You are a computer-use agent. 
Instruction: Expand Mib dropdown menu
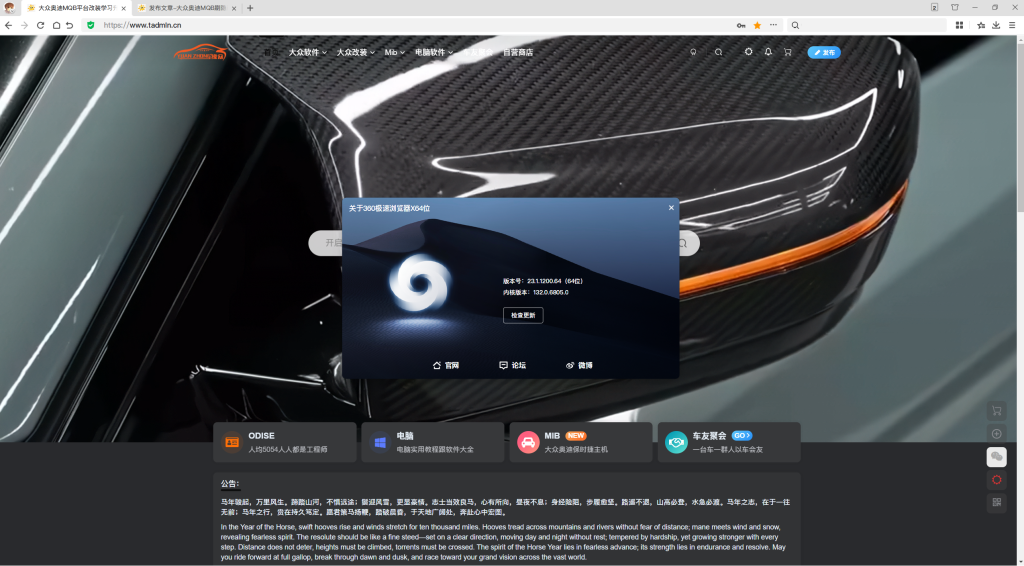[x=394, y=52]
